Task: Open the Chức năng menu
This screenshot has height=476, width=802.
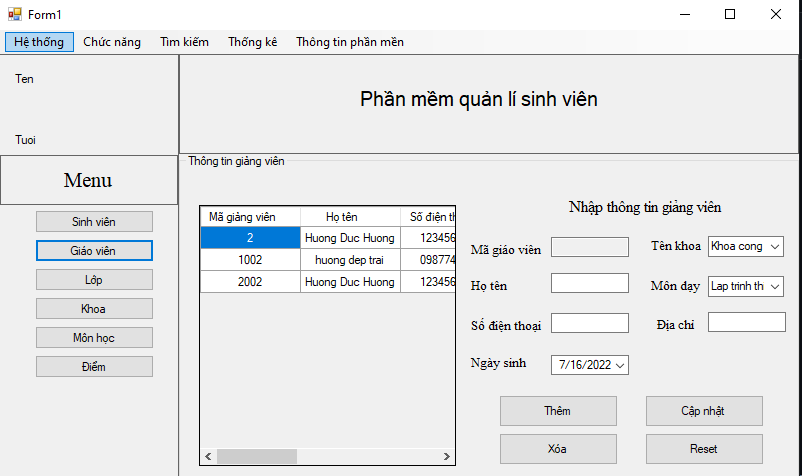Action: (112, 42)
